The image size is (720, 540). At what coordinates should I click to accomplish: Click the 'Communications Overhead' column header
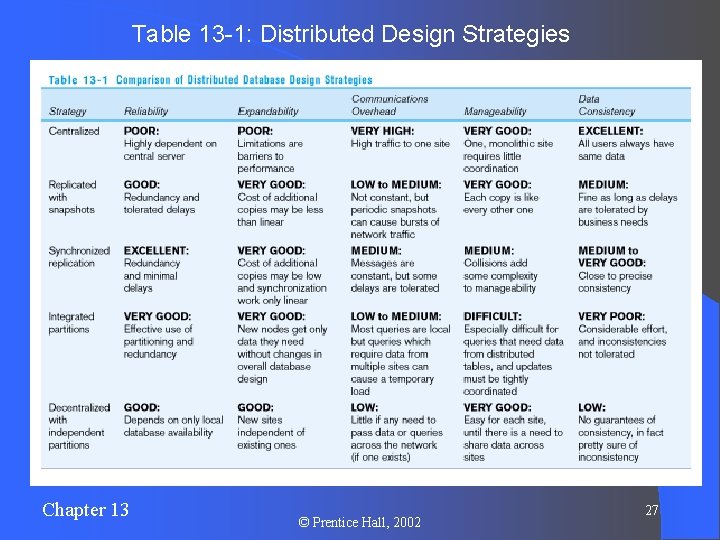(x=390, y=105)
